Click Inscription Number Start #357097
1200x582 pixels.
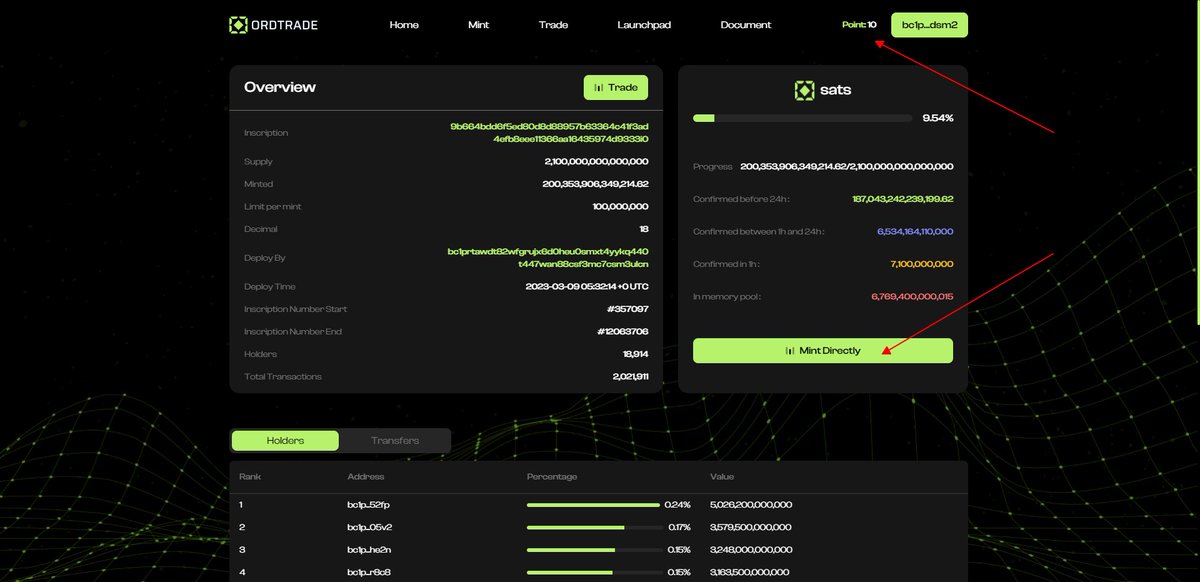pyautogui.click(x=627, y=309)
